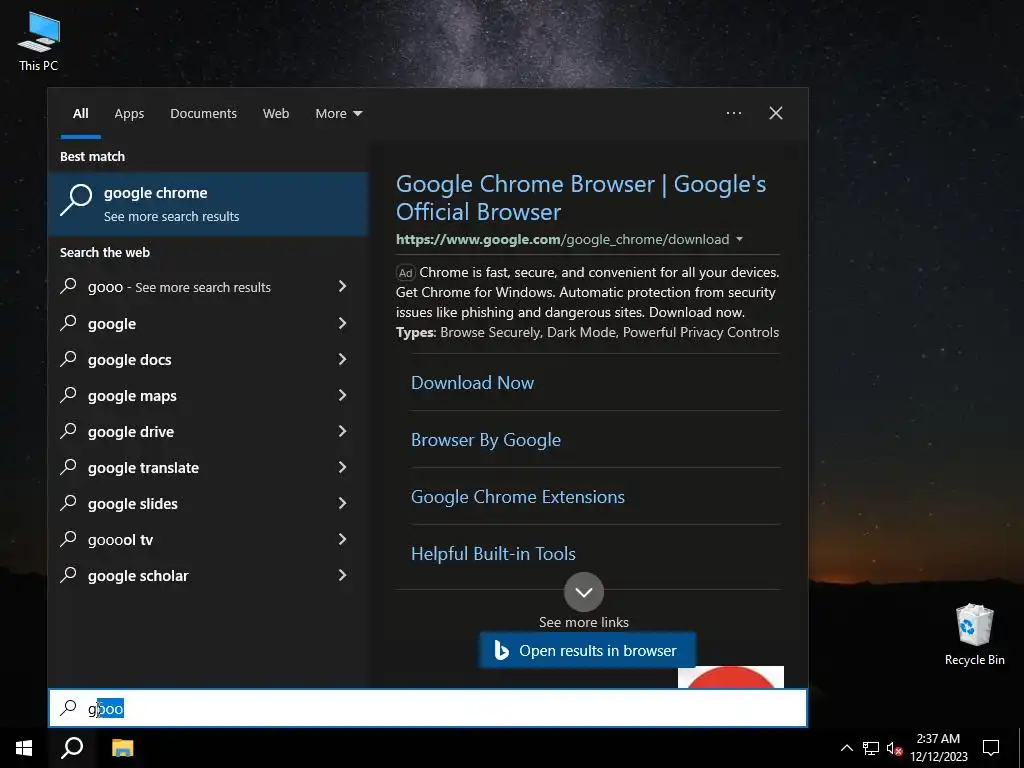Viewport: 1024px width, 768px height.
Task: Open the Helpful Built-in Tools link
Action: pos(493,554)
